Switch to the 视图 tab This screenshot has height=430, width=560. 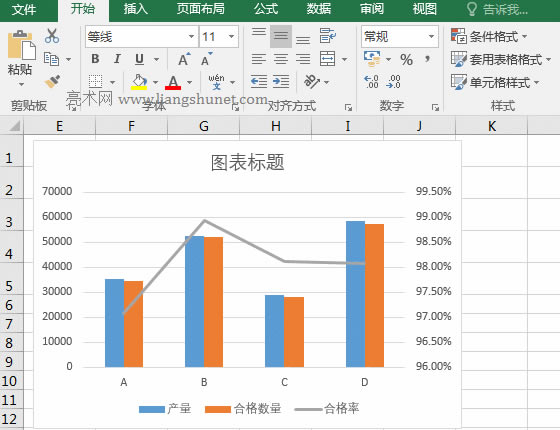425,9
